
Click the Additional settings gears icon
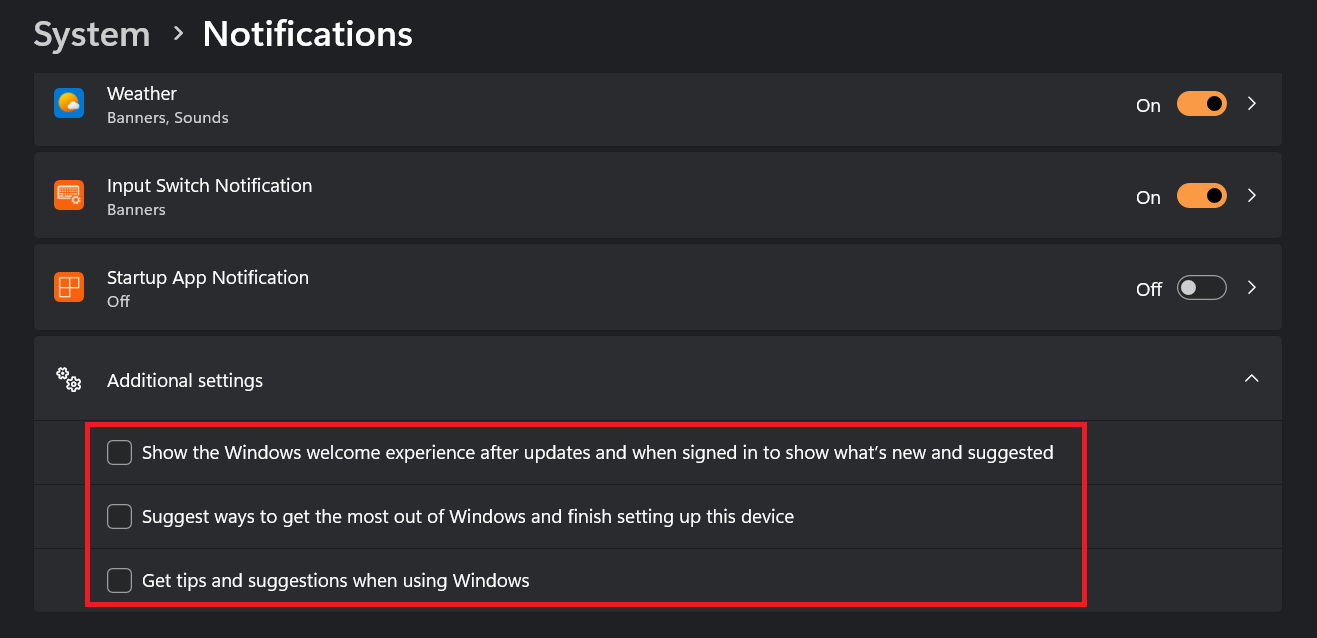click(69, 380)
